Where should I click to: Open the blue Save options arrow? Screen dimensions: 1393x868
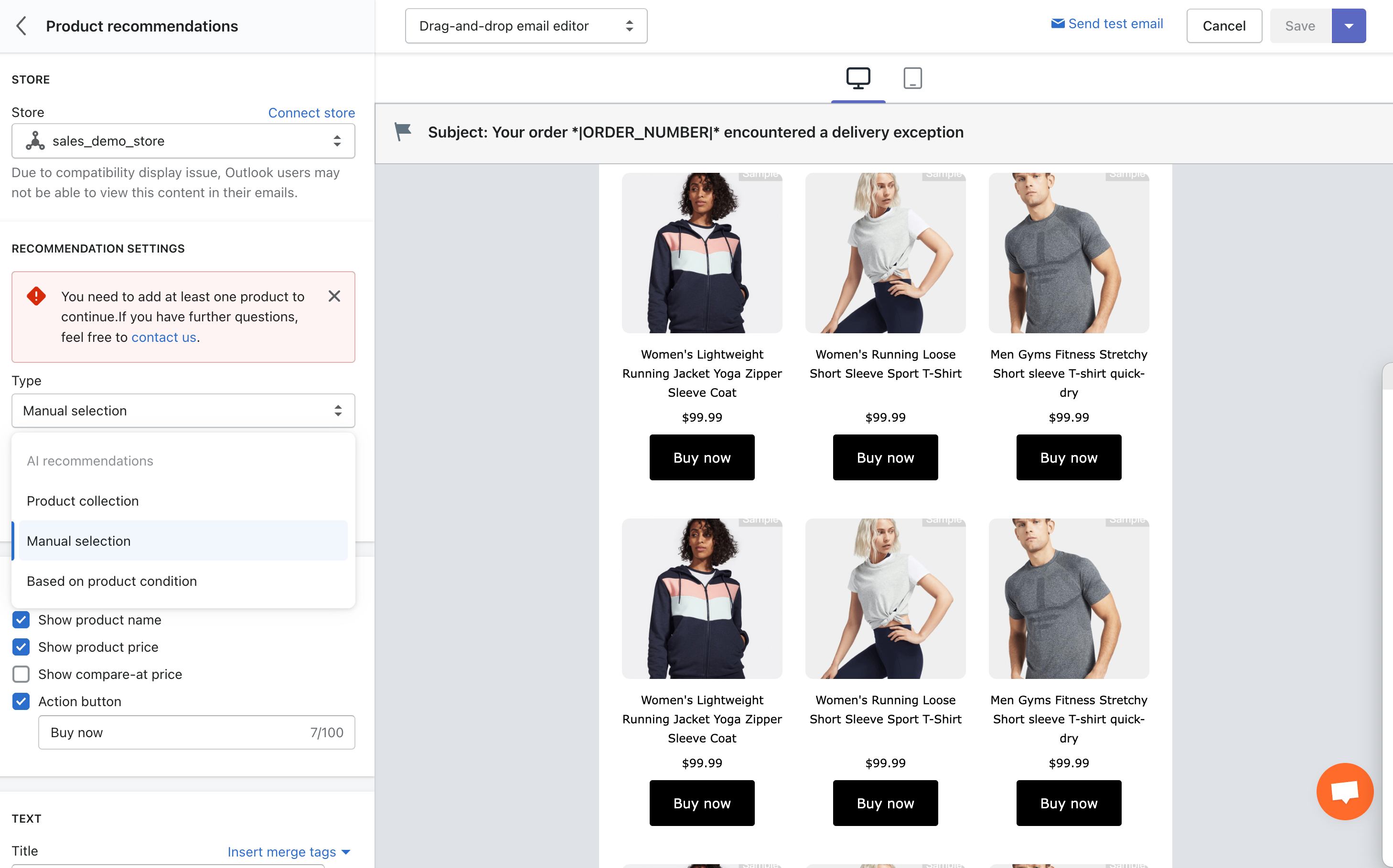[x=1348, y=26]
